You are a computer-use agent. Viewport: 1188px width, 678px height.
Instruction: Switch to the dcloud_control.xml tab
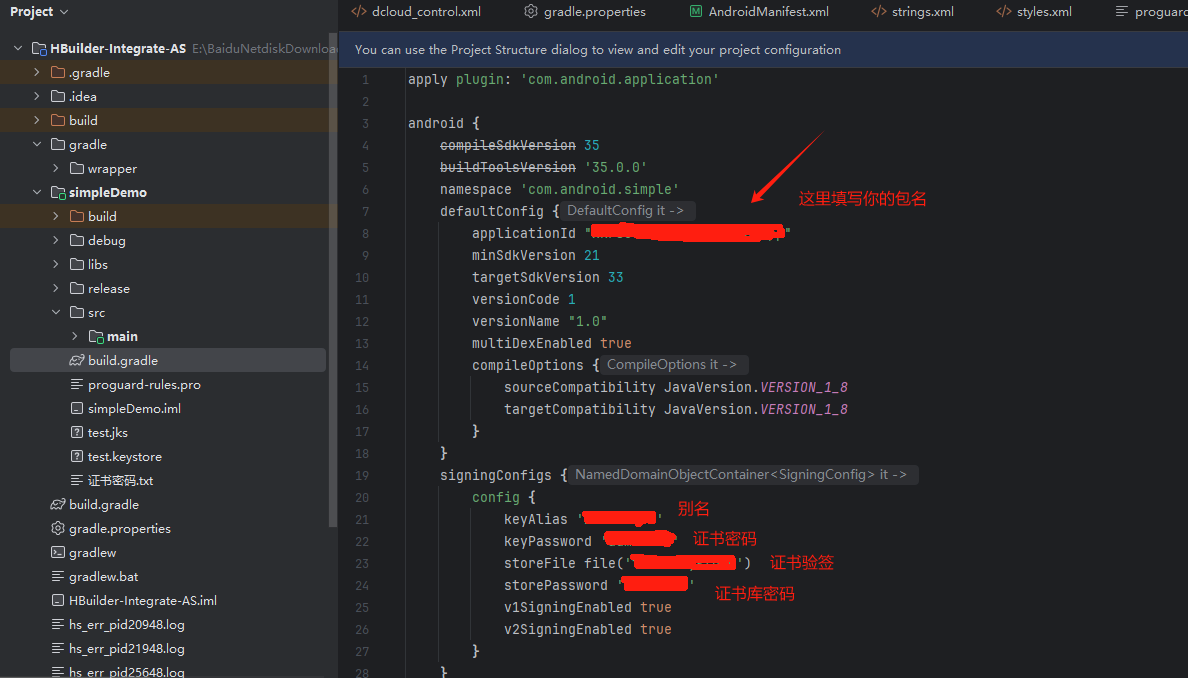[416, 12]
